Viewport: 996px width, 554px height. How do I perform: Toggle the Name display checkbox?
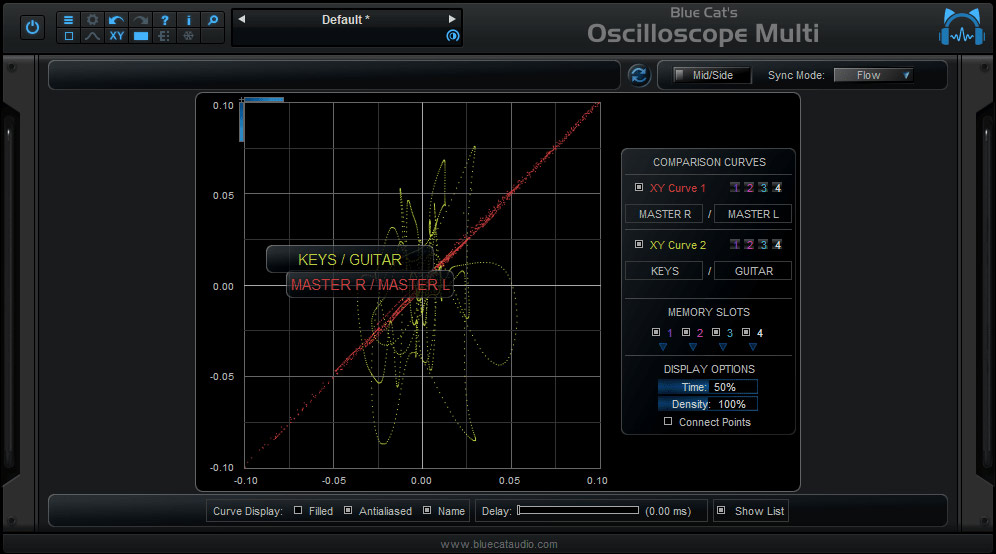tap(427, 510)
